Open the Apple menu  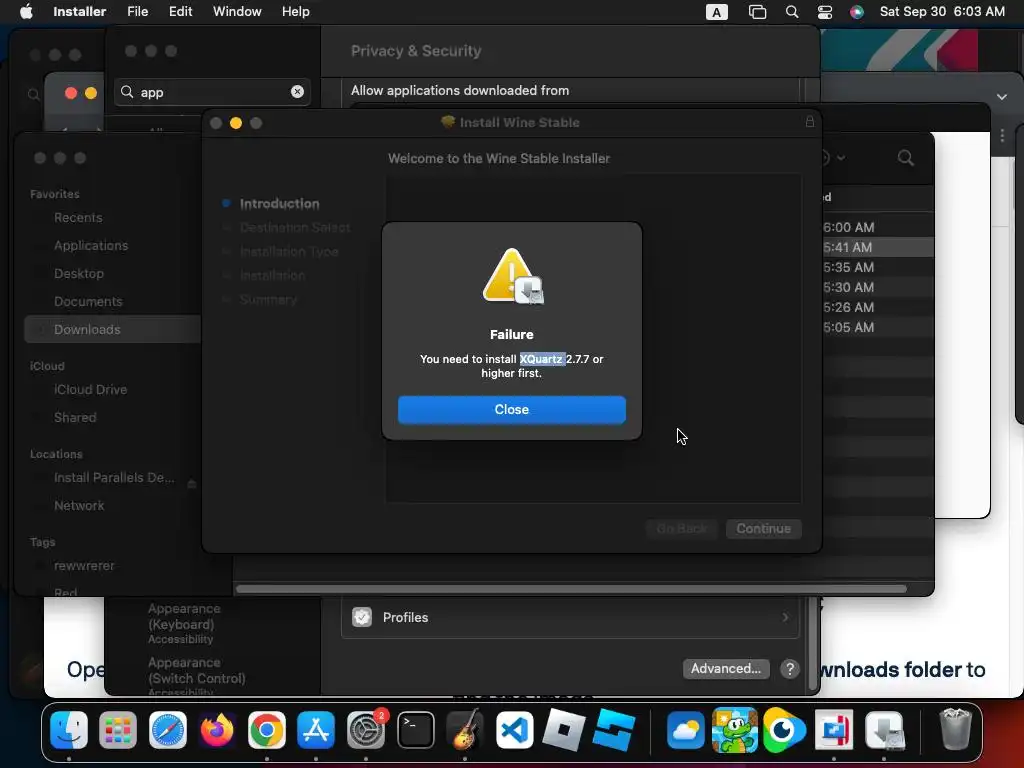click(26, 11)
